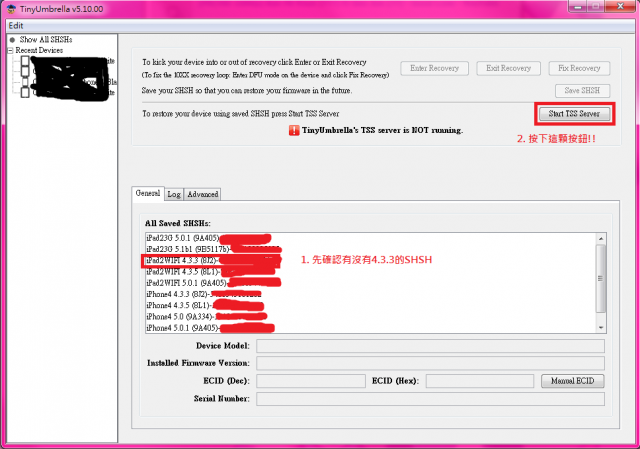Click the Enter Recovery button

point(434,68)
